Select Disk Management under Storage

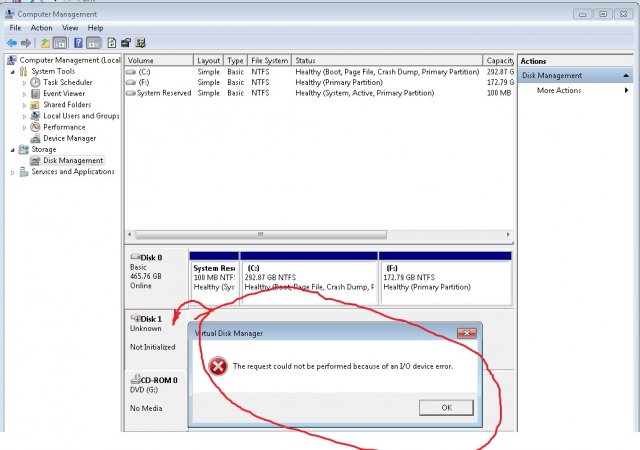(x=72, y=160)
